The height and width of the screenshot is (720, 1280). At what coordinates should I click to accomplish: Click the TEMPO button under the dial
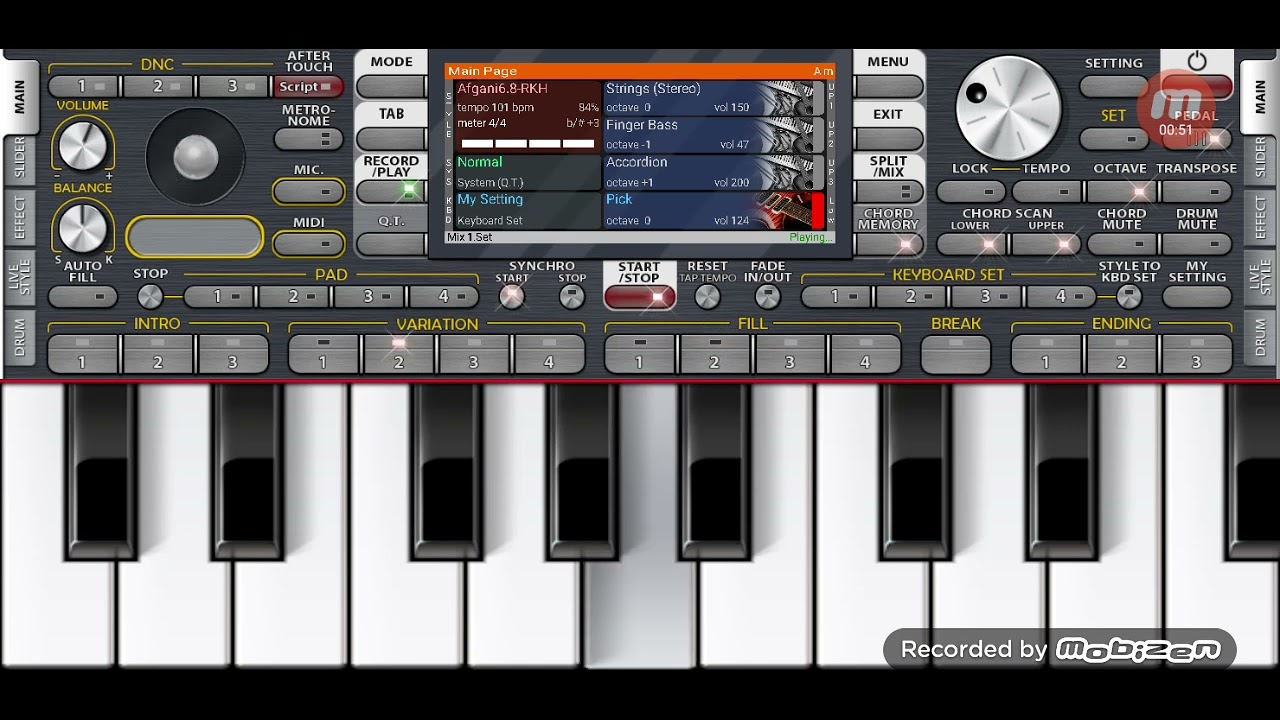click(1046, 191)
